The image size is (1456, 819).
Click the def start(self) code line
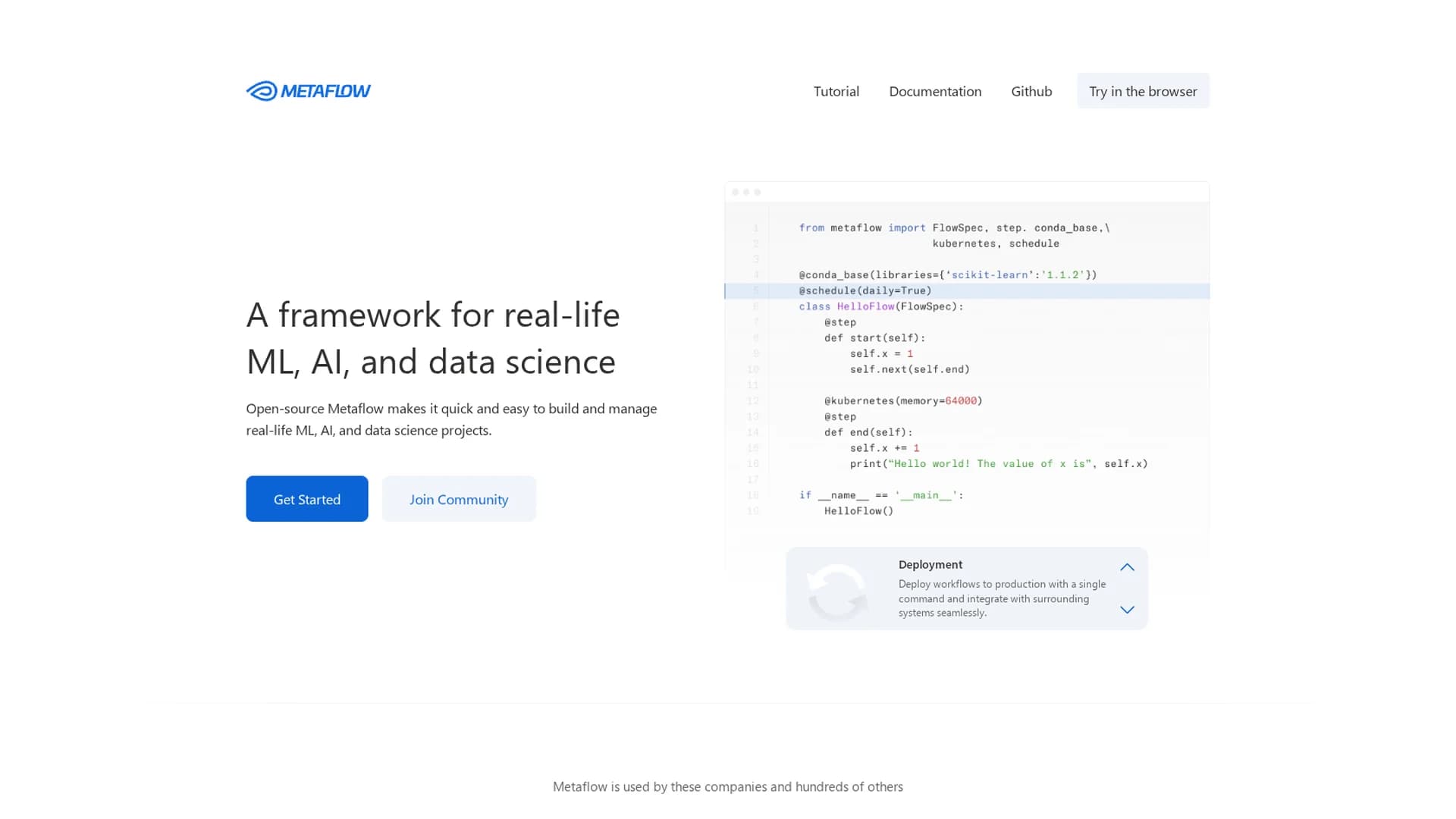click(875, 337)
